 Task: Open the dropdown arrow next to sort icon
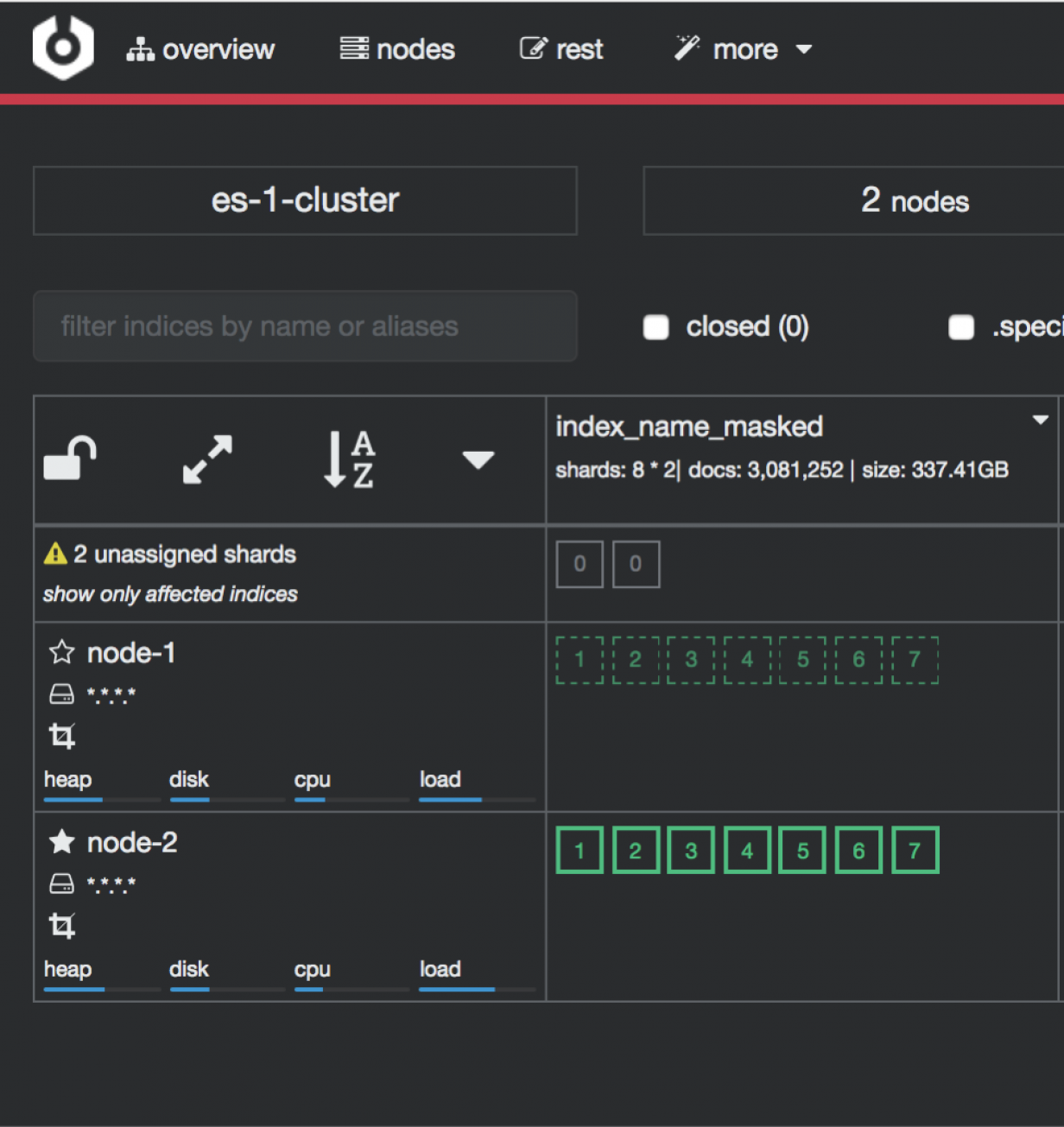pyautogui.click(x=478, y=459)
